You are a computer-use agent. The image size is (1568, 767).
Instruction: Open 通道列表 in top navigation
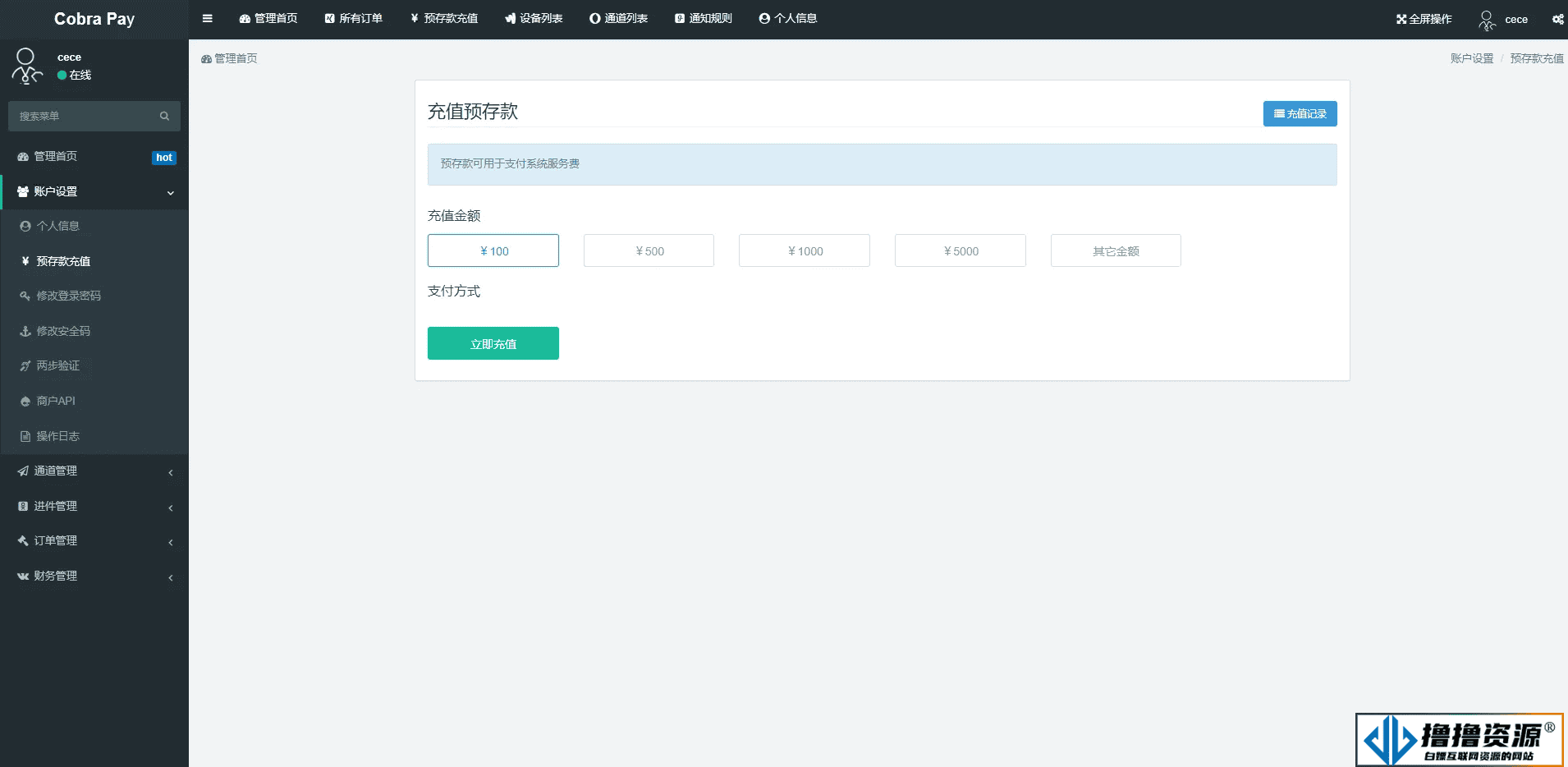click(619, 19)
